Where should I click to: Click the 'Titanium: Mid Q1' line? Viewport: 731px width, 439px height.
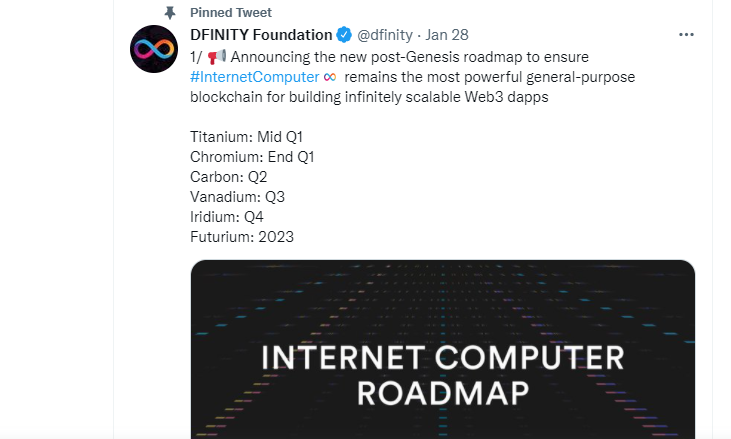pyautogui.click(x=247, y=137)
